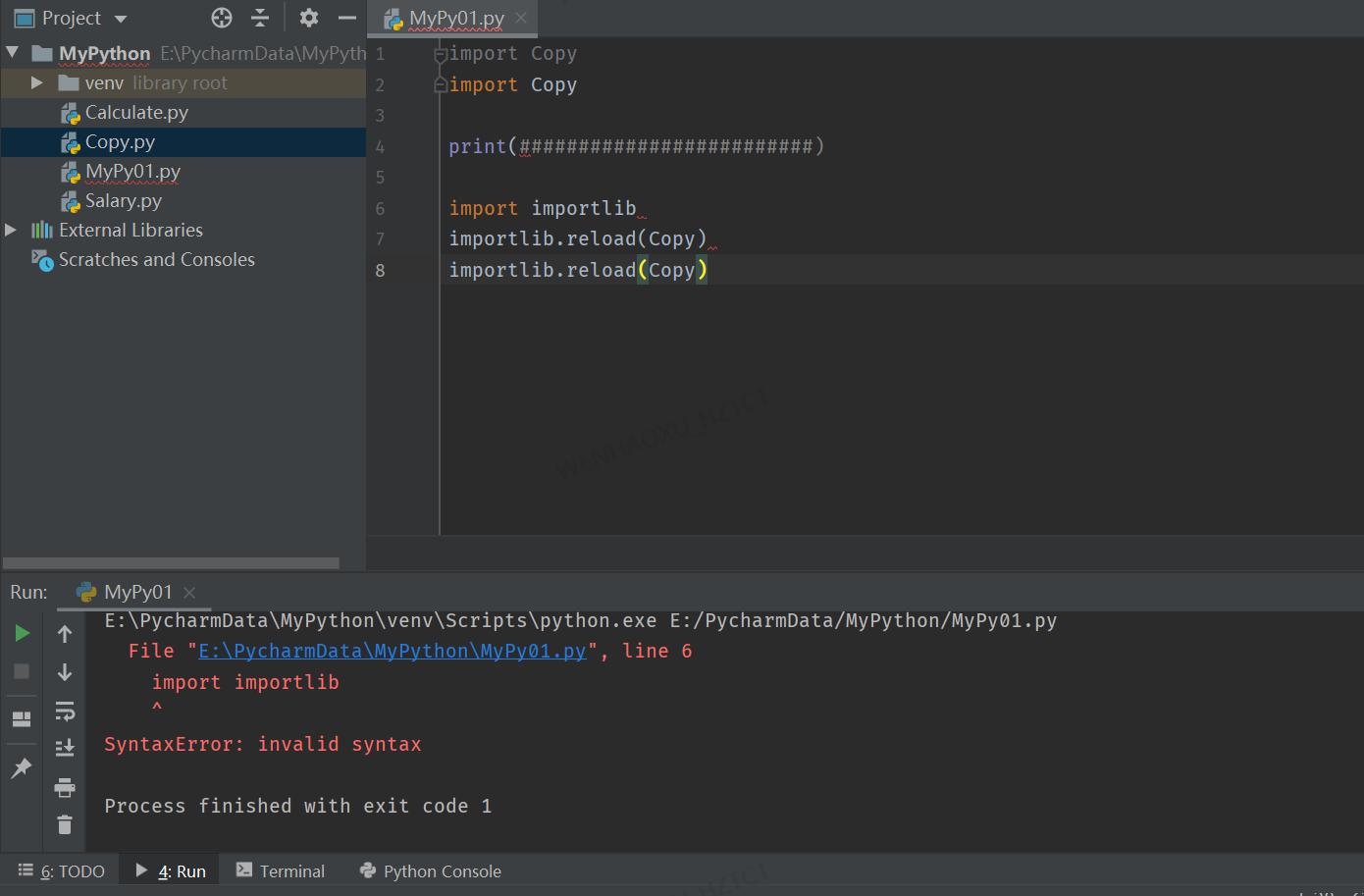
Task: Open Project panel settings gear
Action: [308, 18]
